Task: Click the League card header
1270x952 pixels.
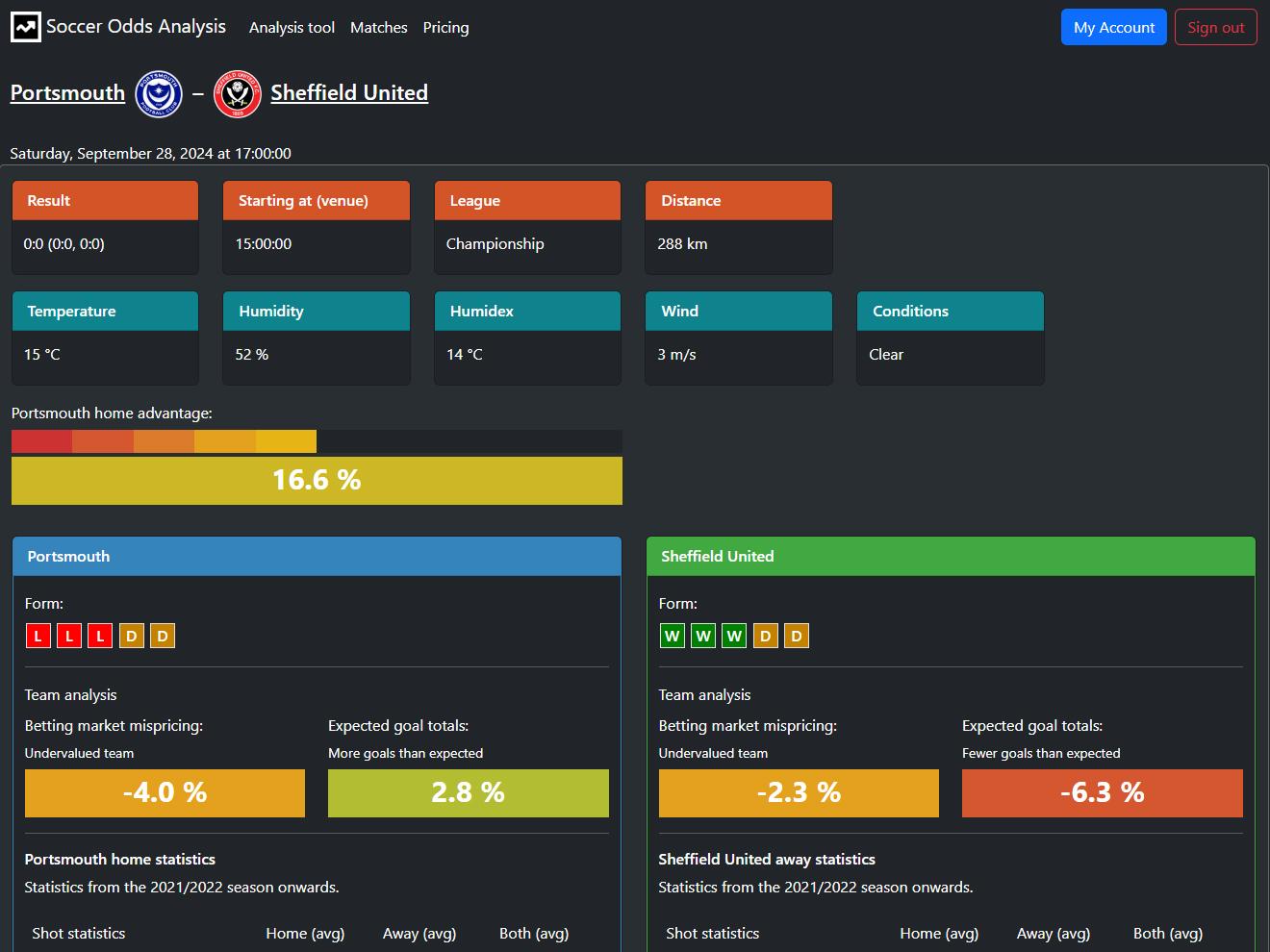Action: point(527,201)
